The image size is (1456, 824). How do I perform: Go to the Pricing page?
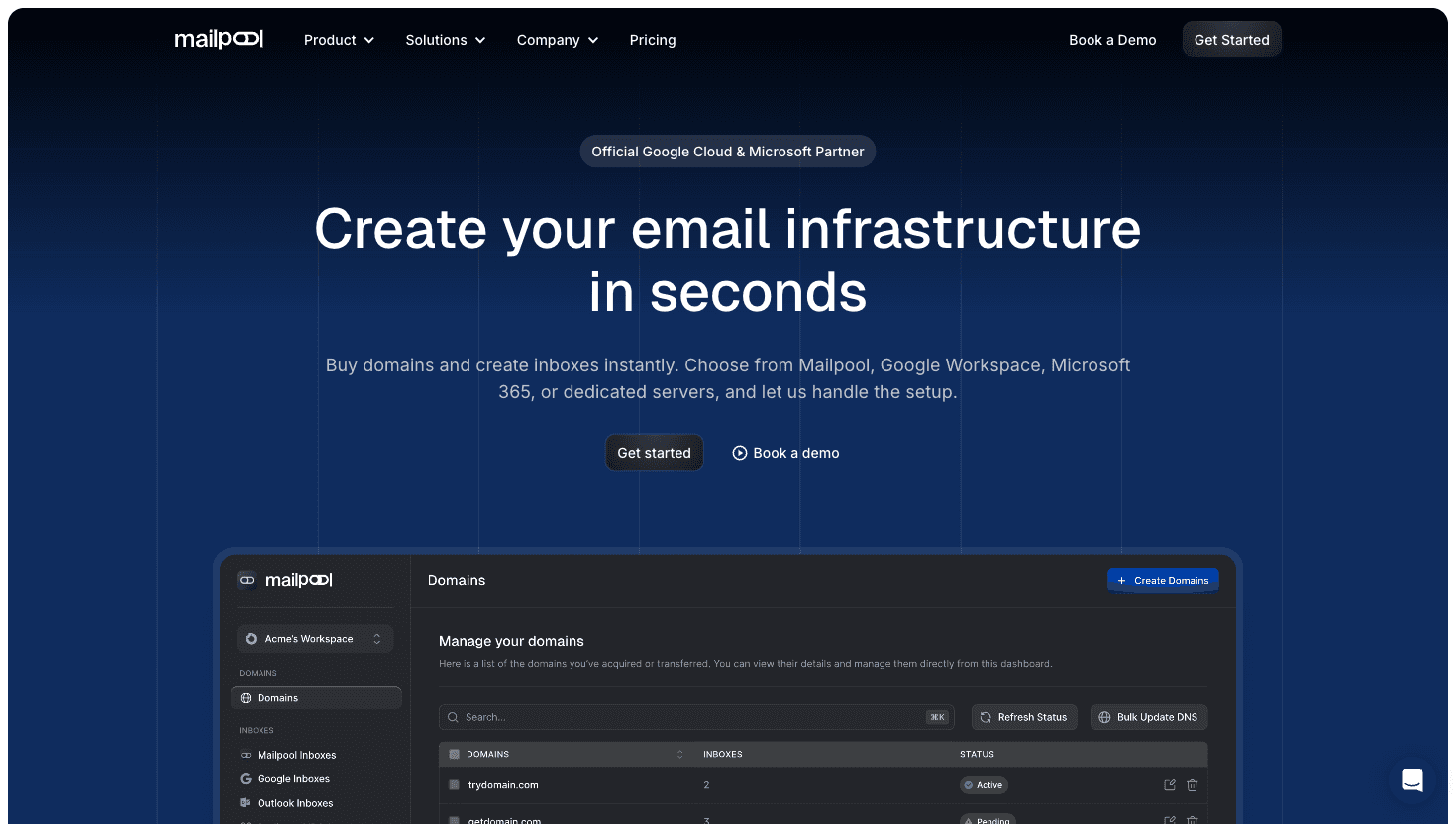pos(652,40)
